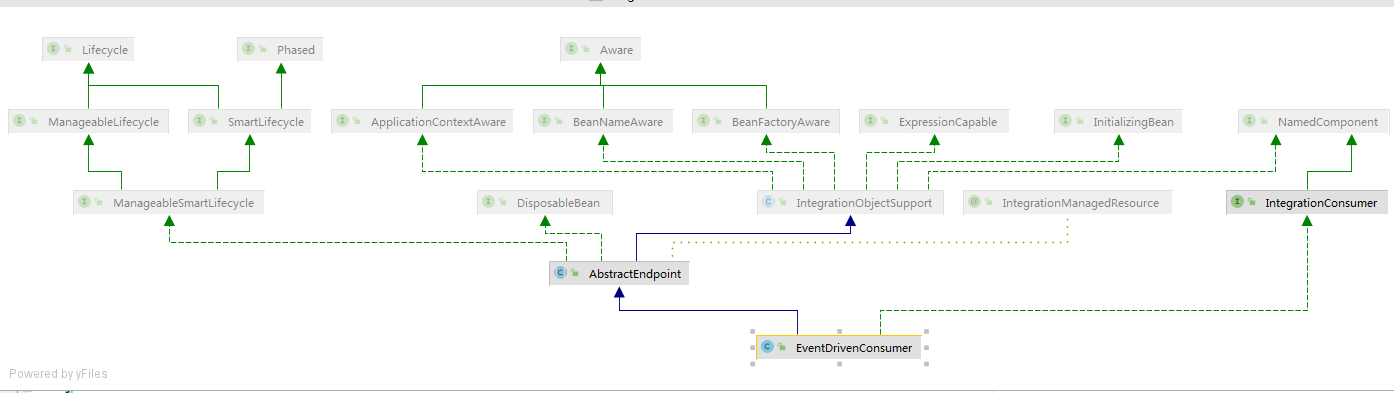Select the Phased interface node
The height and width of the screenshot is (393, 1394).
point(280,49)
